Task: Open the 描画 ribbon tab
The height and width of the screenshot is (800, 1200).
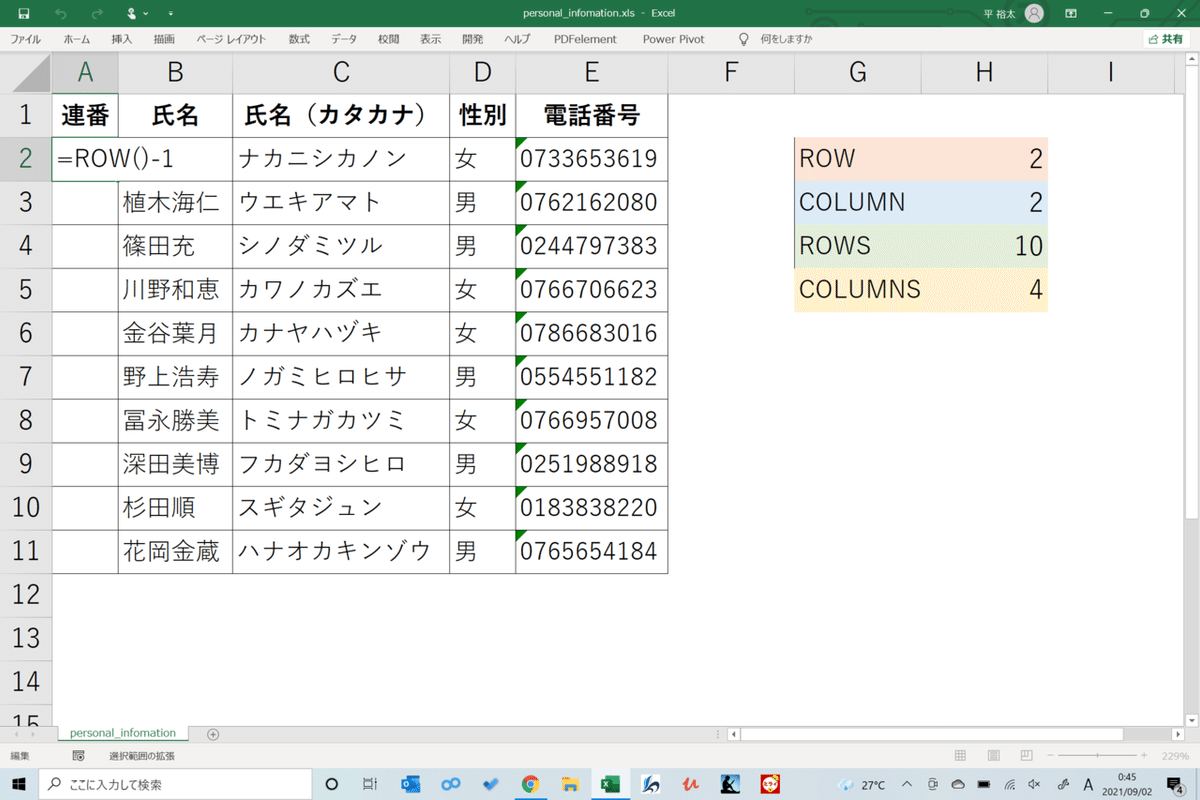Action: point(164,39)
